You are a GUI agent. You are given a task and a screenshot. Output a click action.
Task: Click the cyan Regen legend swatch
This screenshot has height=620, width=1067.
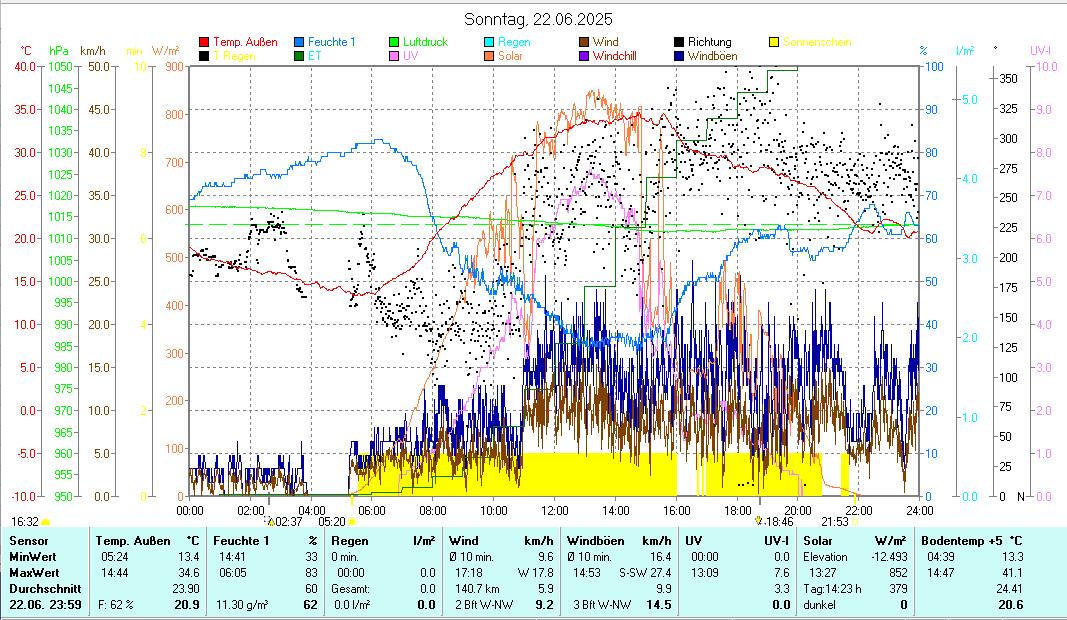(x=489, y=42)
